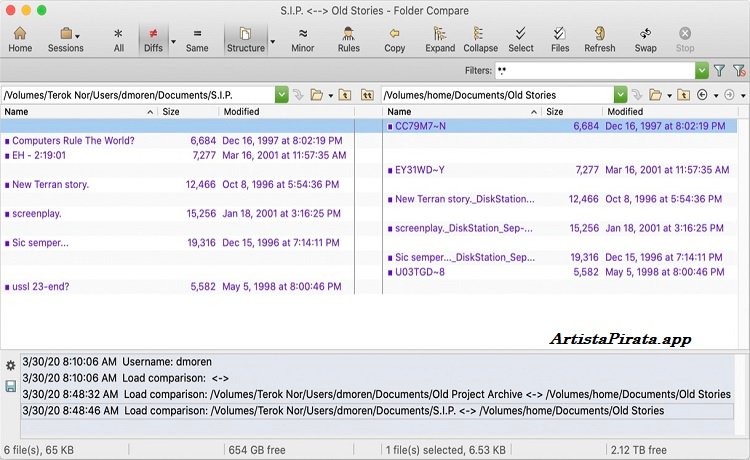Click the Rules referee icon
Image resolution: width=750 pixels, height=460 pixels.
[349, 39]
